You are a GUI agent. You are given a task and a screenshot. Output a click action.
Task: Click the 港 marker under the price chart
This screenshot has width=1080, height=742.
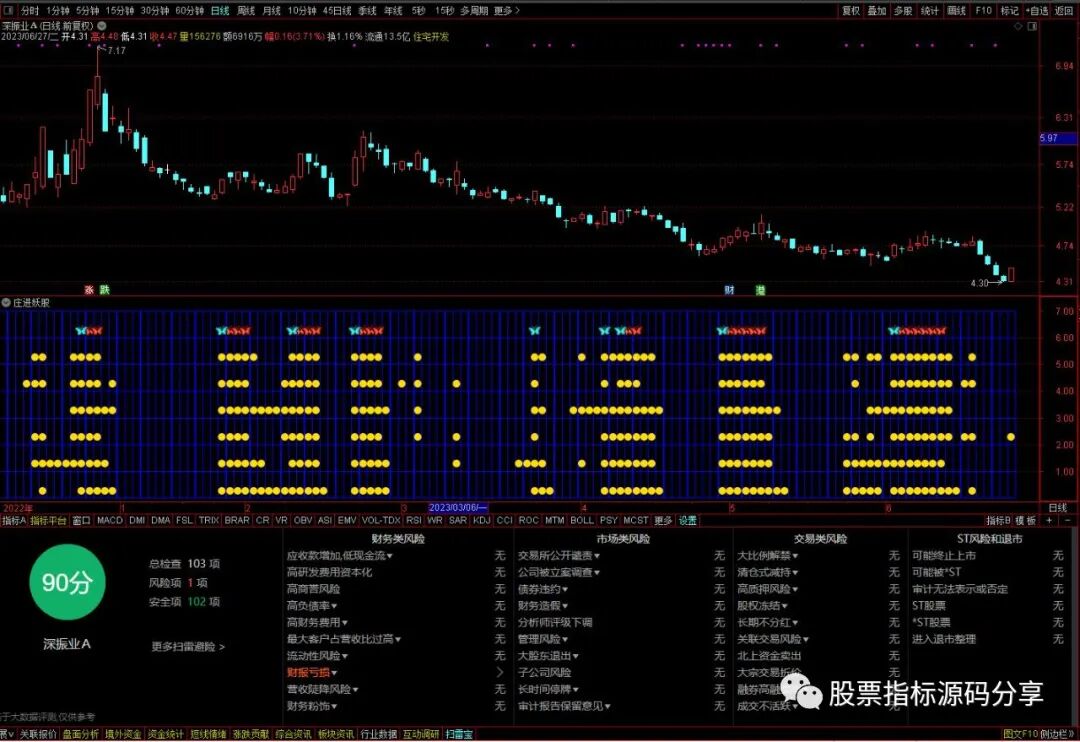click(760, 290)
